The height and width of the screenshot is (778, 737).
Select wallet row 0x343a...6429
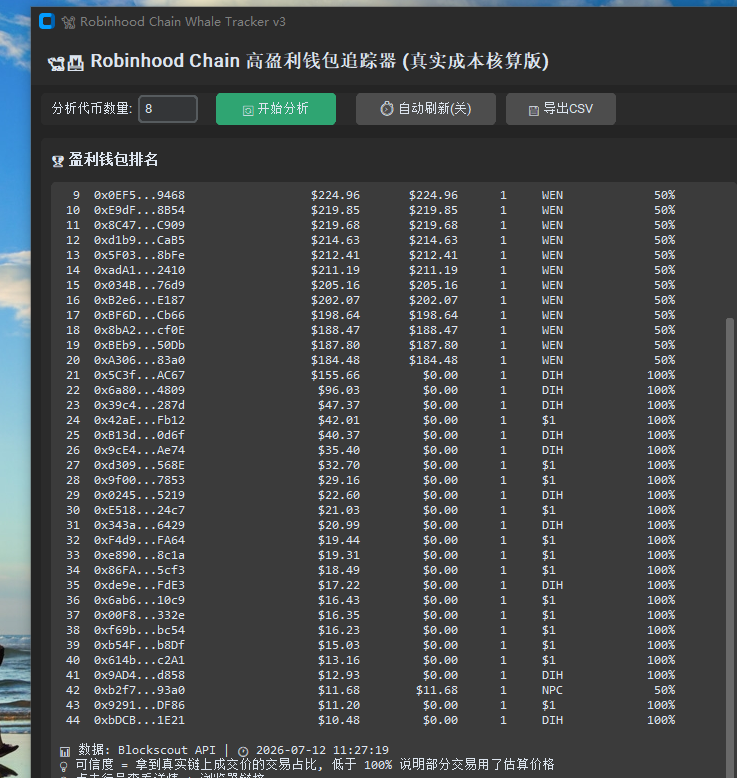[370, 525]
